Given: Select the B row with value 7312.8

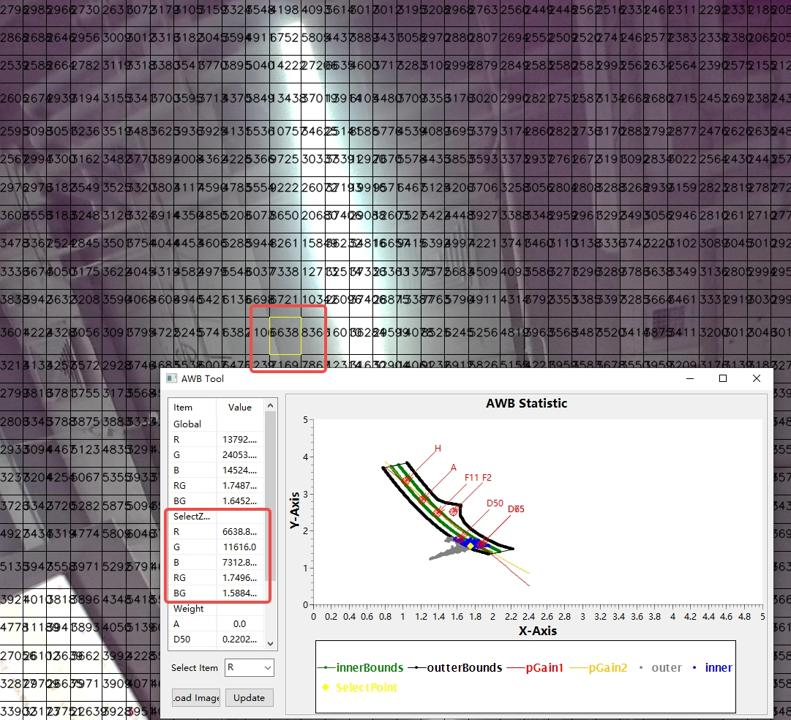Looking at the screenshot, I should pyautogui.click(x=216, y=562).
